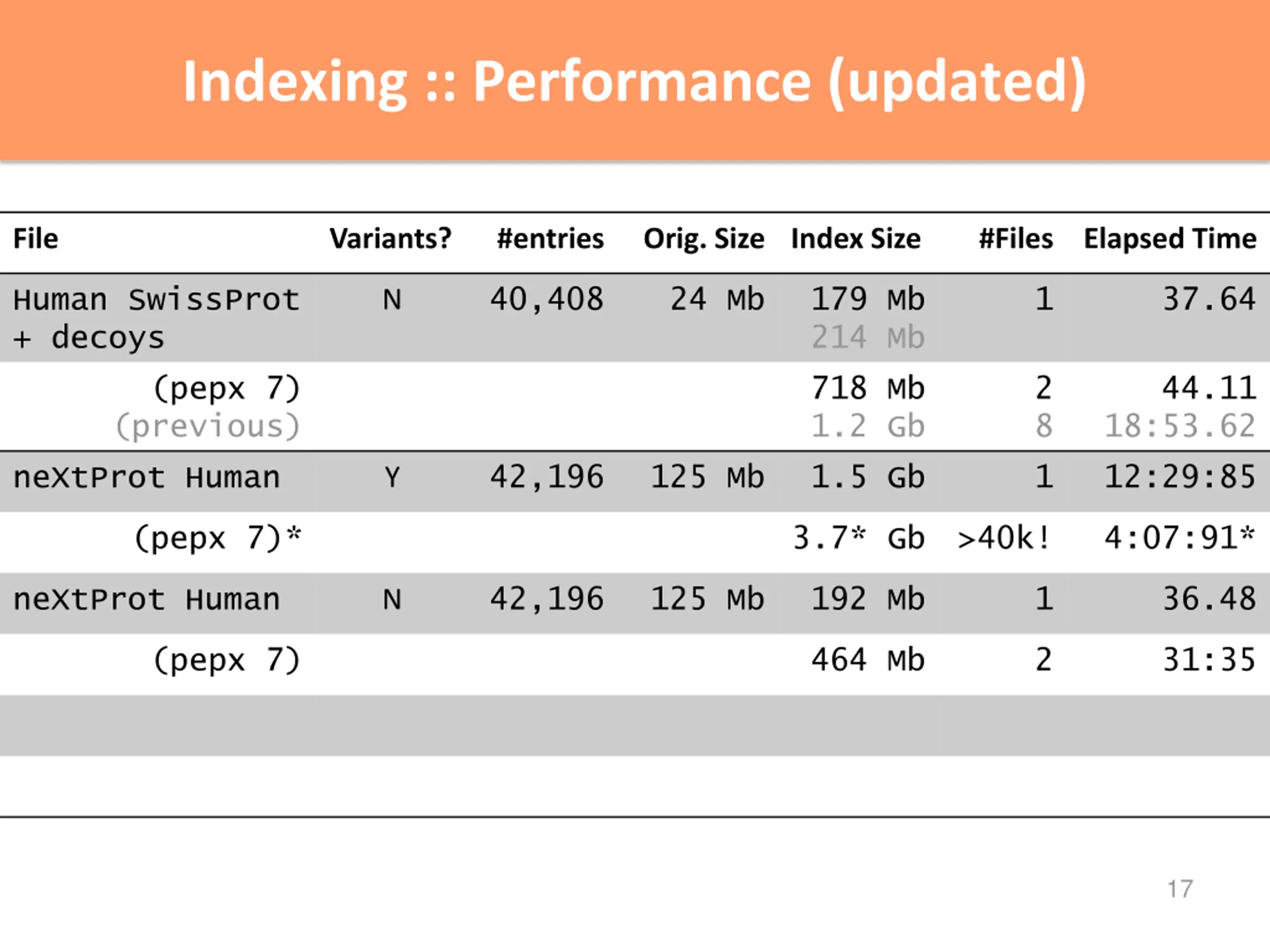The height and width of the screenshot is (952, 1270).
Task: Click the elapsed time '4:07:91*'
Action: pos(1180,538)
